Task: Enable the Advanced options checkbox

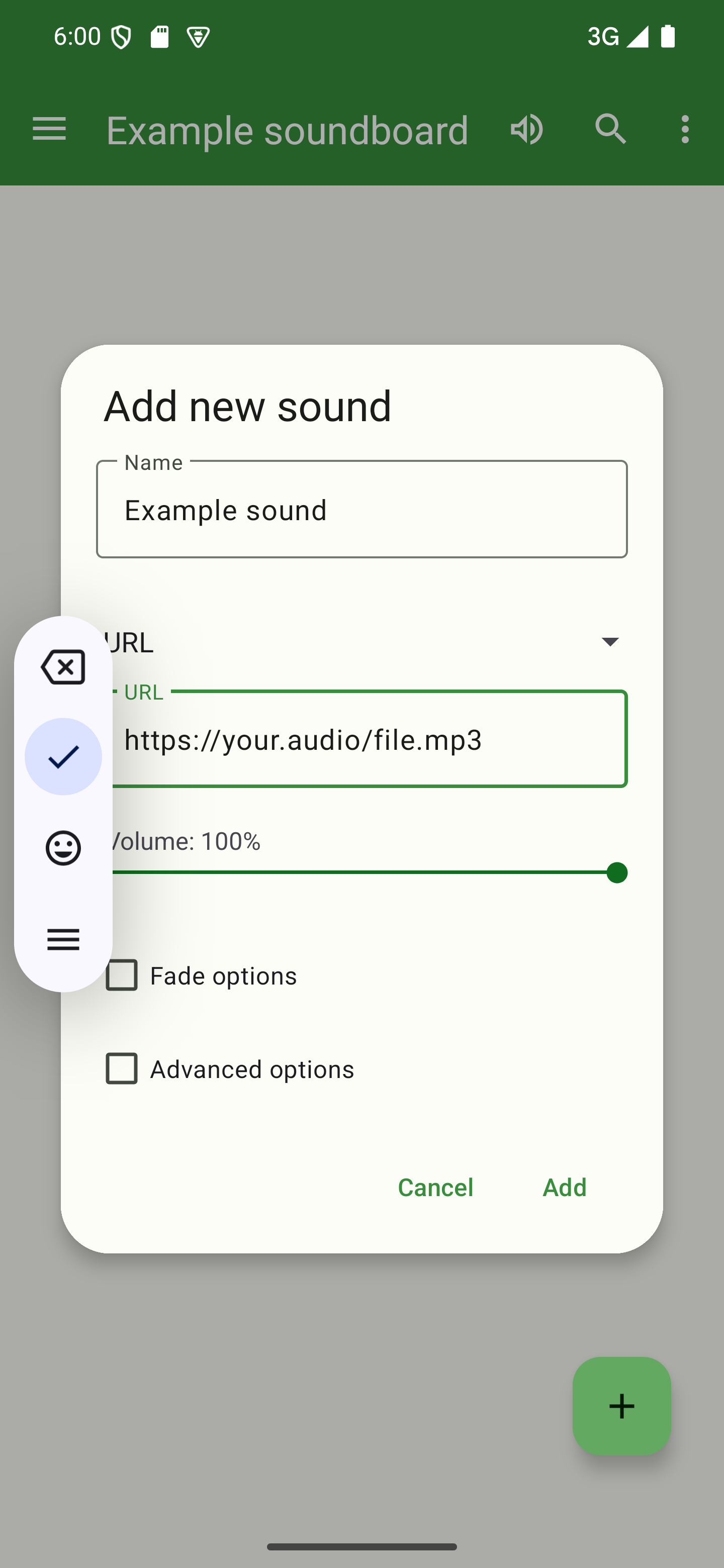Action: (x=122, y=1069)
